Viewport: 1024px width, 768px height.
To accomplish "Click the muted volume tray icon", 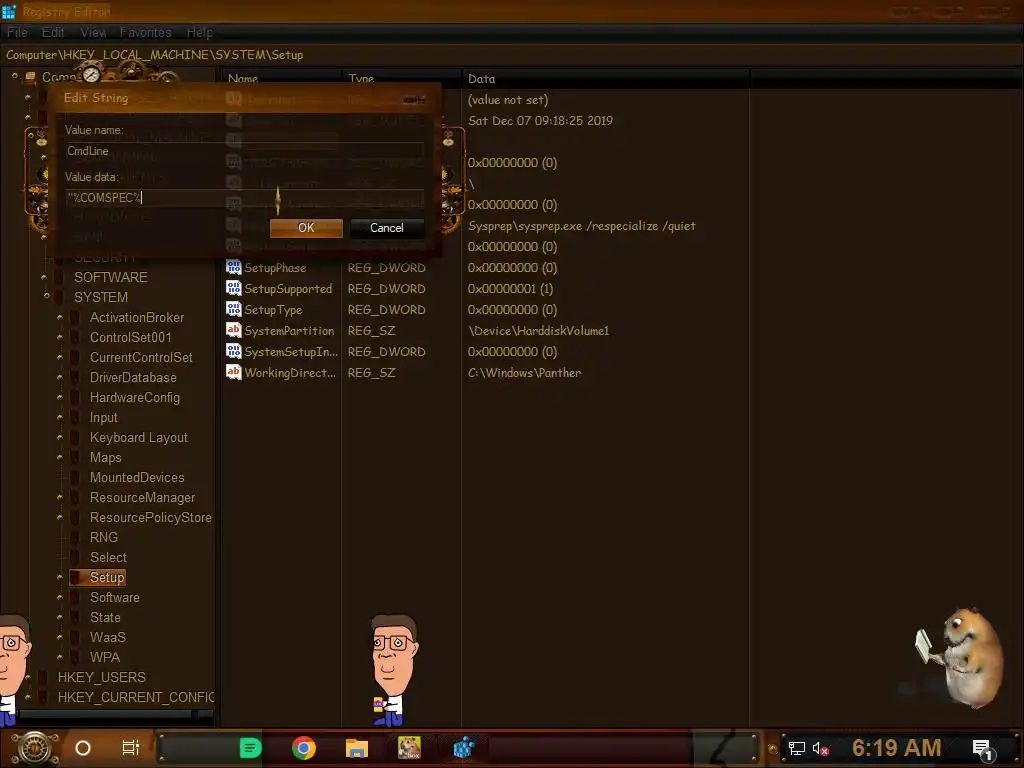I will tap(820, 748).
